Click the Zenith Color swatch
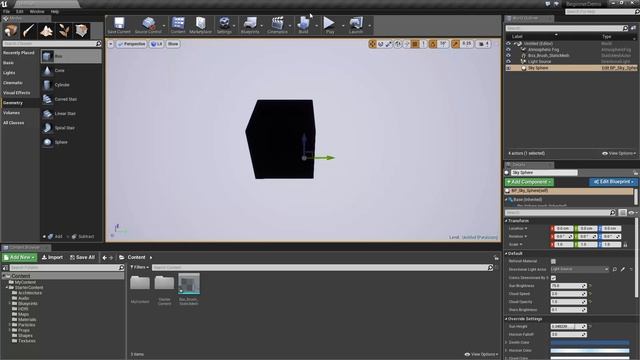This screenshot has height=360, width=640. coord(590,342)
